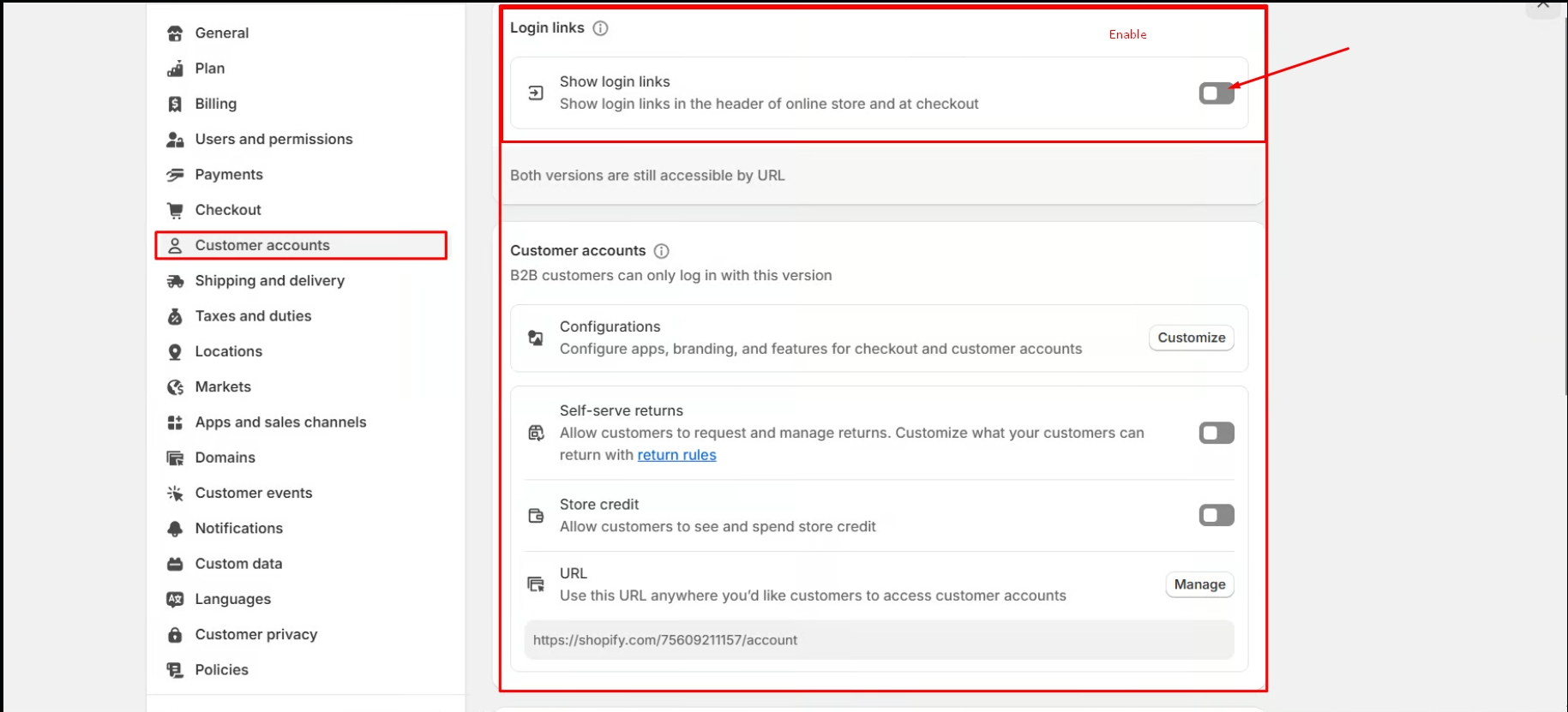Enable the Store credit toggle
This screenshot has width=1568, height=712.
pyautogui.click(x=1216, y=515)
